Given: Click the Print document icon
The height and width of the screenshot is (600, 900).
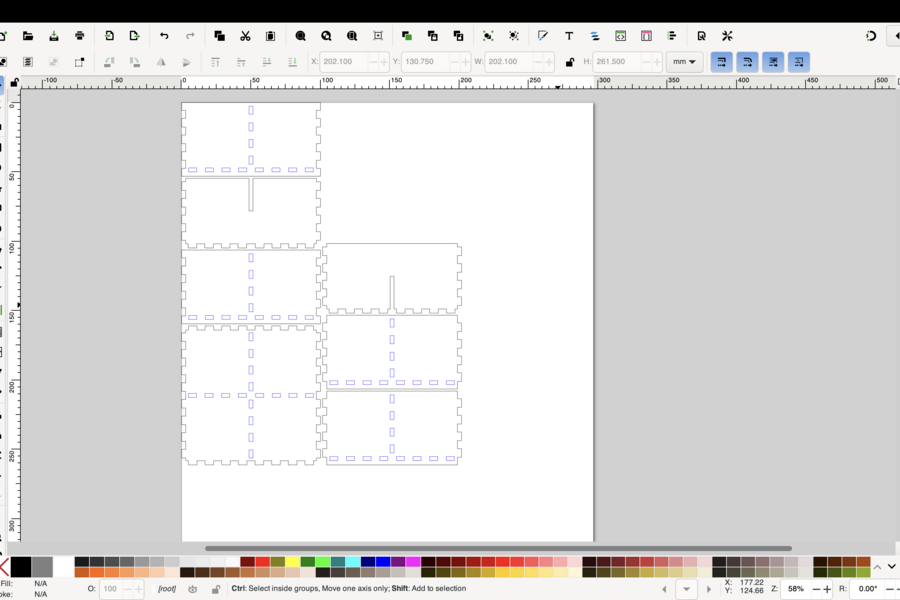Looking at the screenshot, I should 80,36.
